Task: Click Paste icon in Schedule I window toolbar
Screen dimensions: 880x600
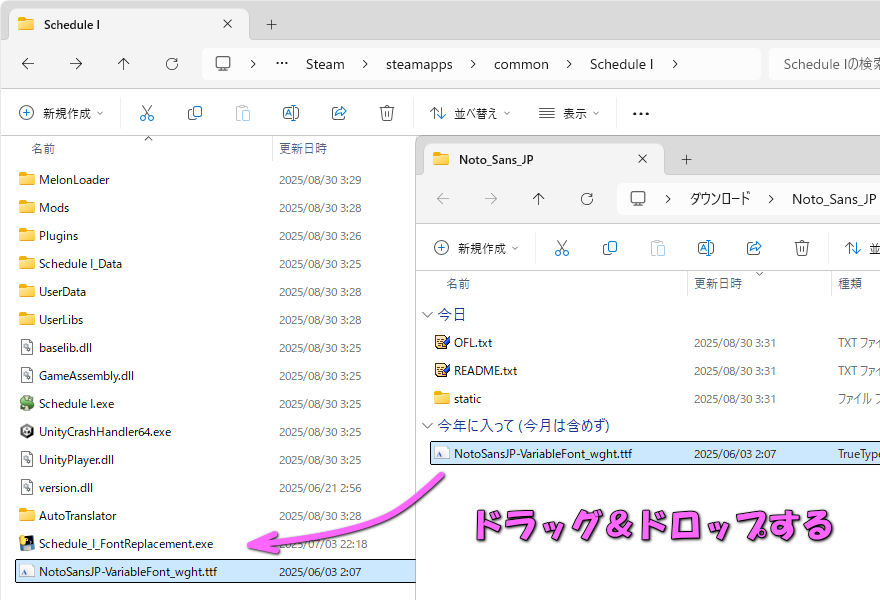Action: click(x=243, y=113)
